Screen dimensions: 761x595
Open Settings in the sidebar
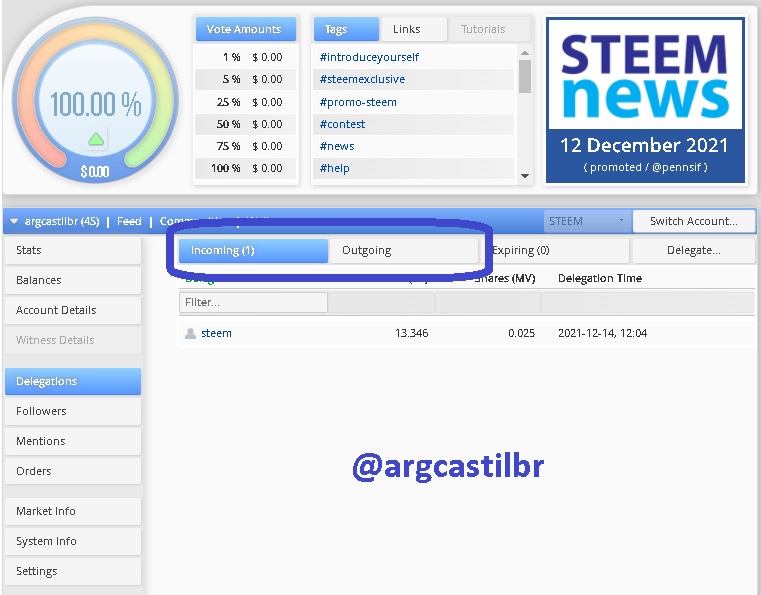tap(73, 571)
